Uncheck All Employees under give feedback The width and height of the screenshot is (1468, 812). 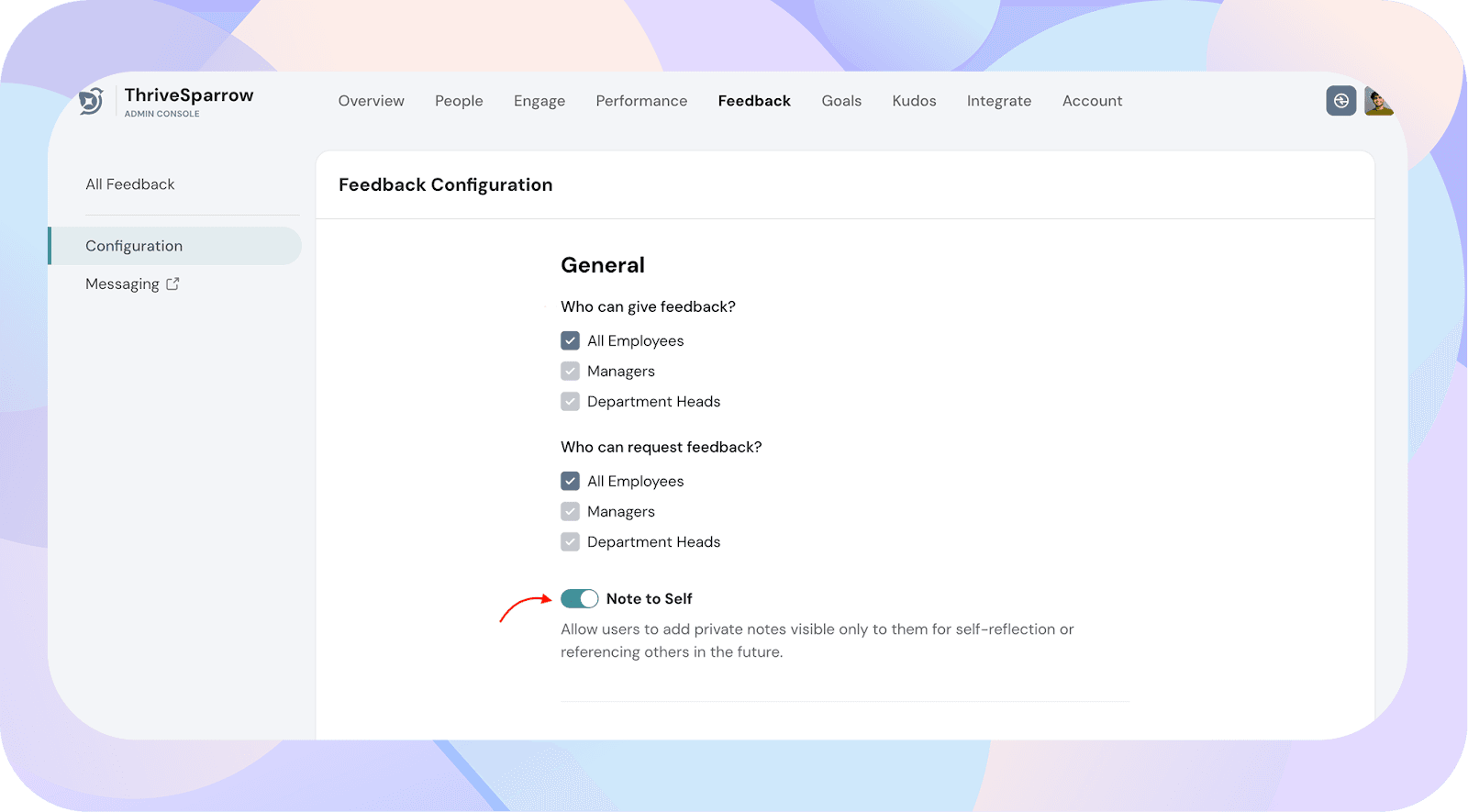click(x=570, y=340)
